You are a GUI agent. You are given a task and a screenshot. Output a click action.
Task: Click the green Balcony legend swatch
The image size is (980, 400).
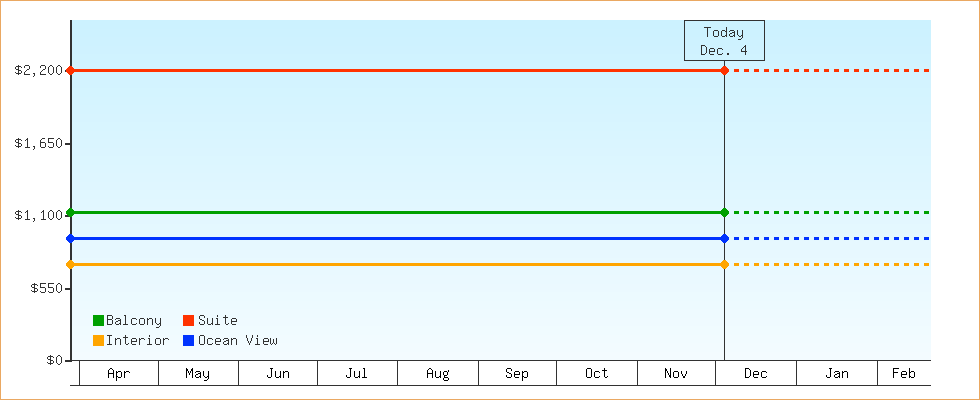(x=98, y=320)
